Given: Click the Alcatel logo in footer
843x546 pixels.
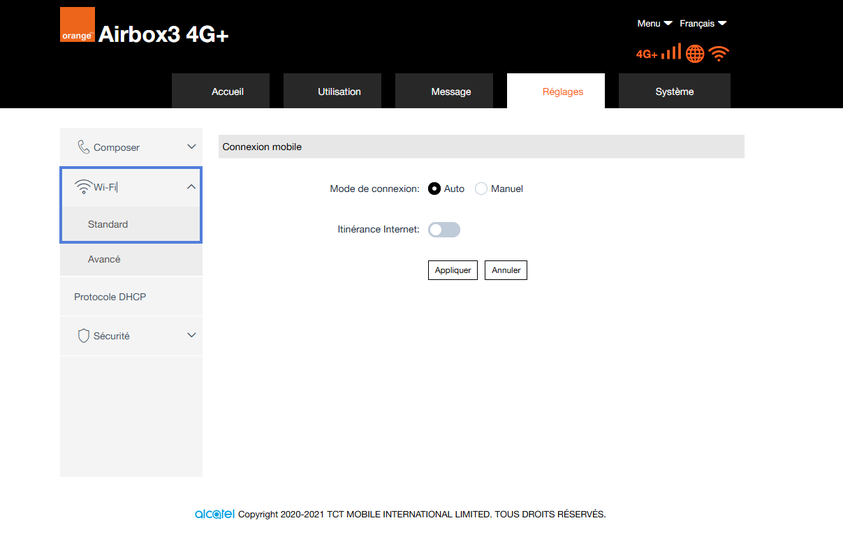Looking at the screenshot, I should [x=215, y=514].
